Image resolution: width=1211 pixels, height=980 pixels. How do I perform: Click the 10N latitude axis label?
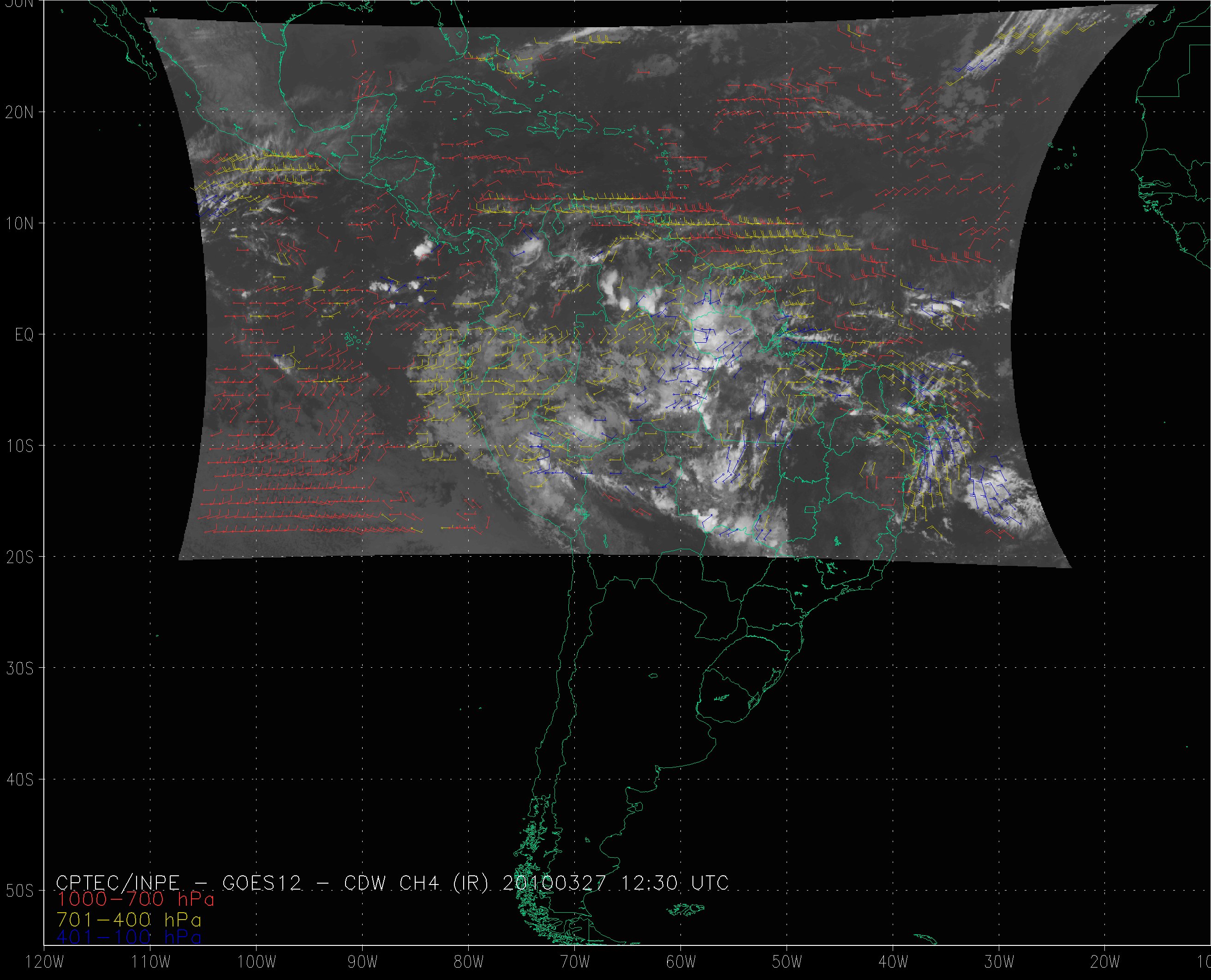pyautogui.click(x=19, y=224)
